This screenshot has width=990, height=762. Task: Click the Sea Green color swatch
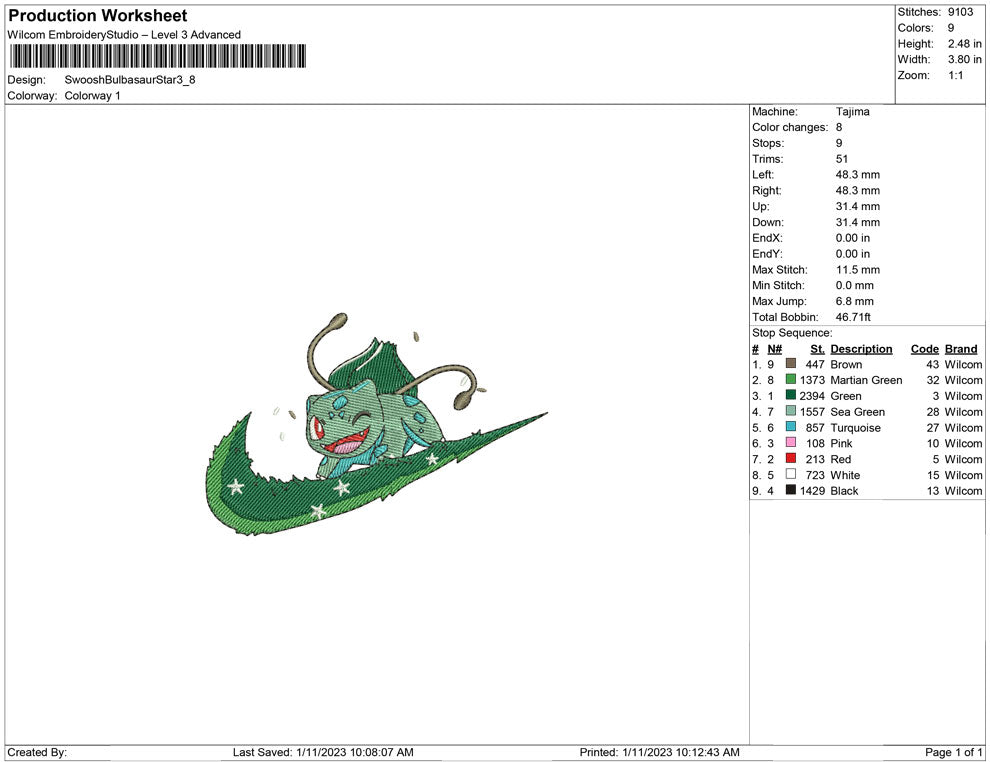(790, 411)
